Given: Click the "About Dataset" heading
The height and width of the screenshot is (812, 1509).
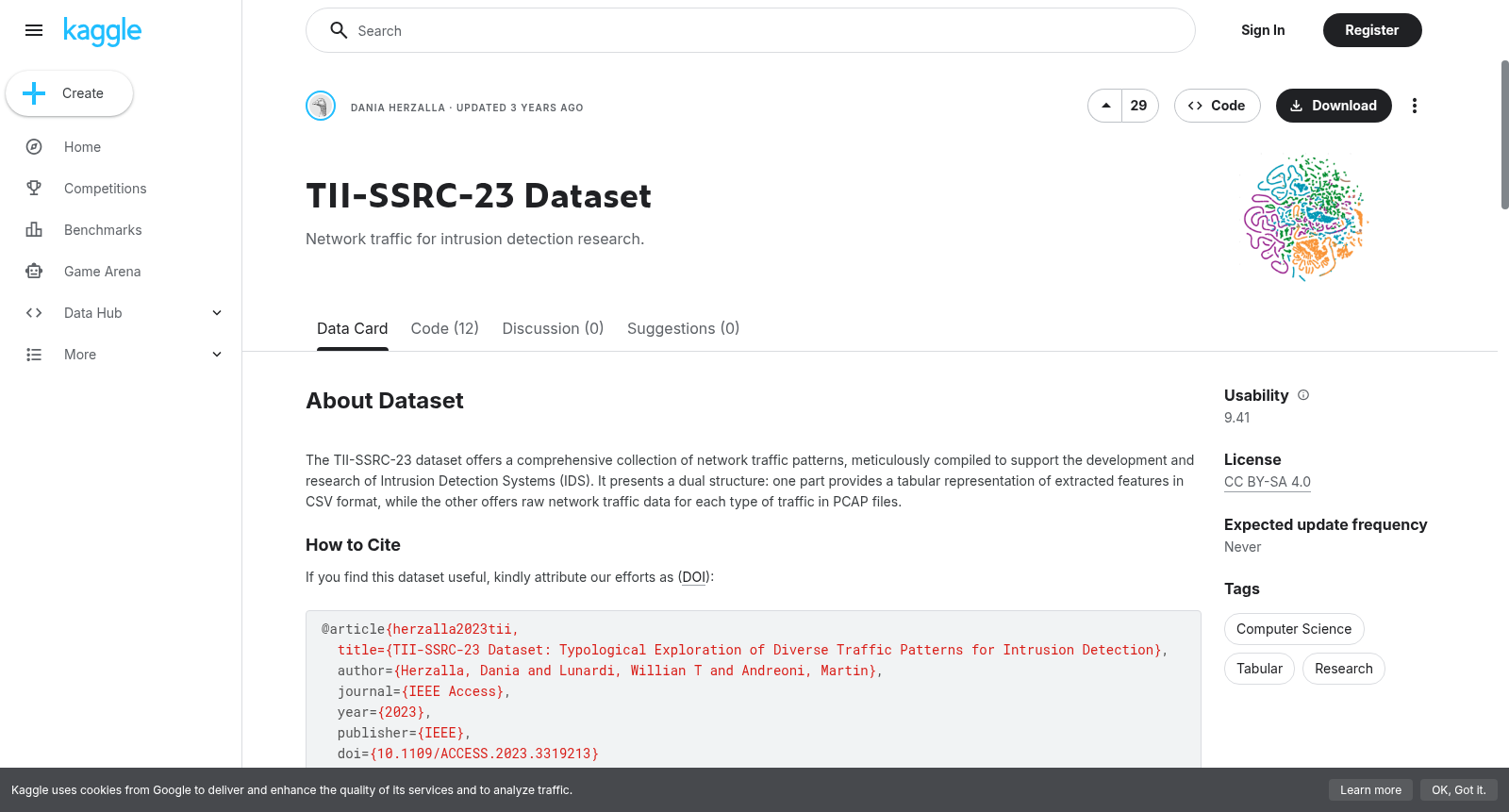Looking at the screenshot, I should click(x=385, y=401).
